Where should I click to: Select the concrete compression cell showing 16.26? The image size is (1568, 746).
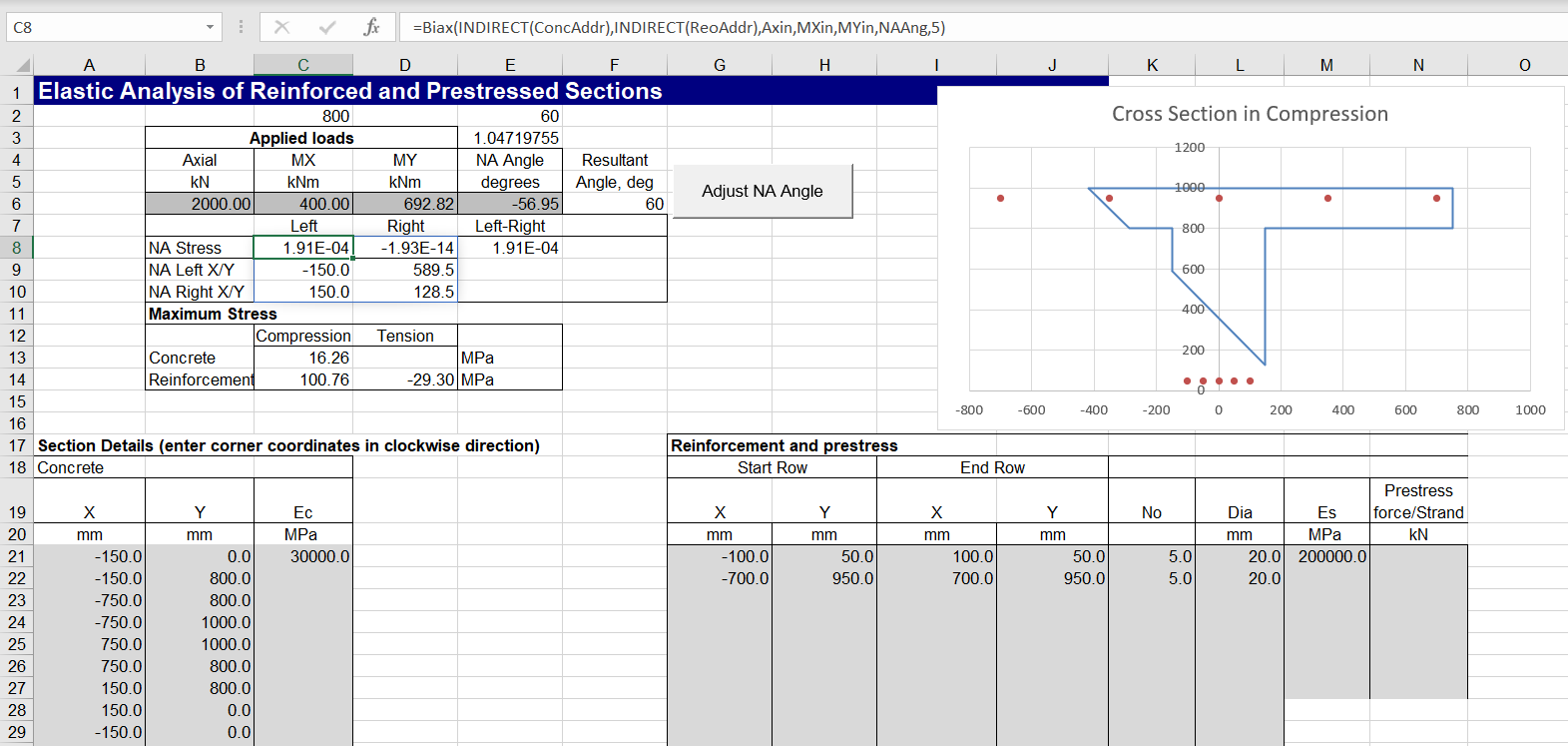point(303,358)
